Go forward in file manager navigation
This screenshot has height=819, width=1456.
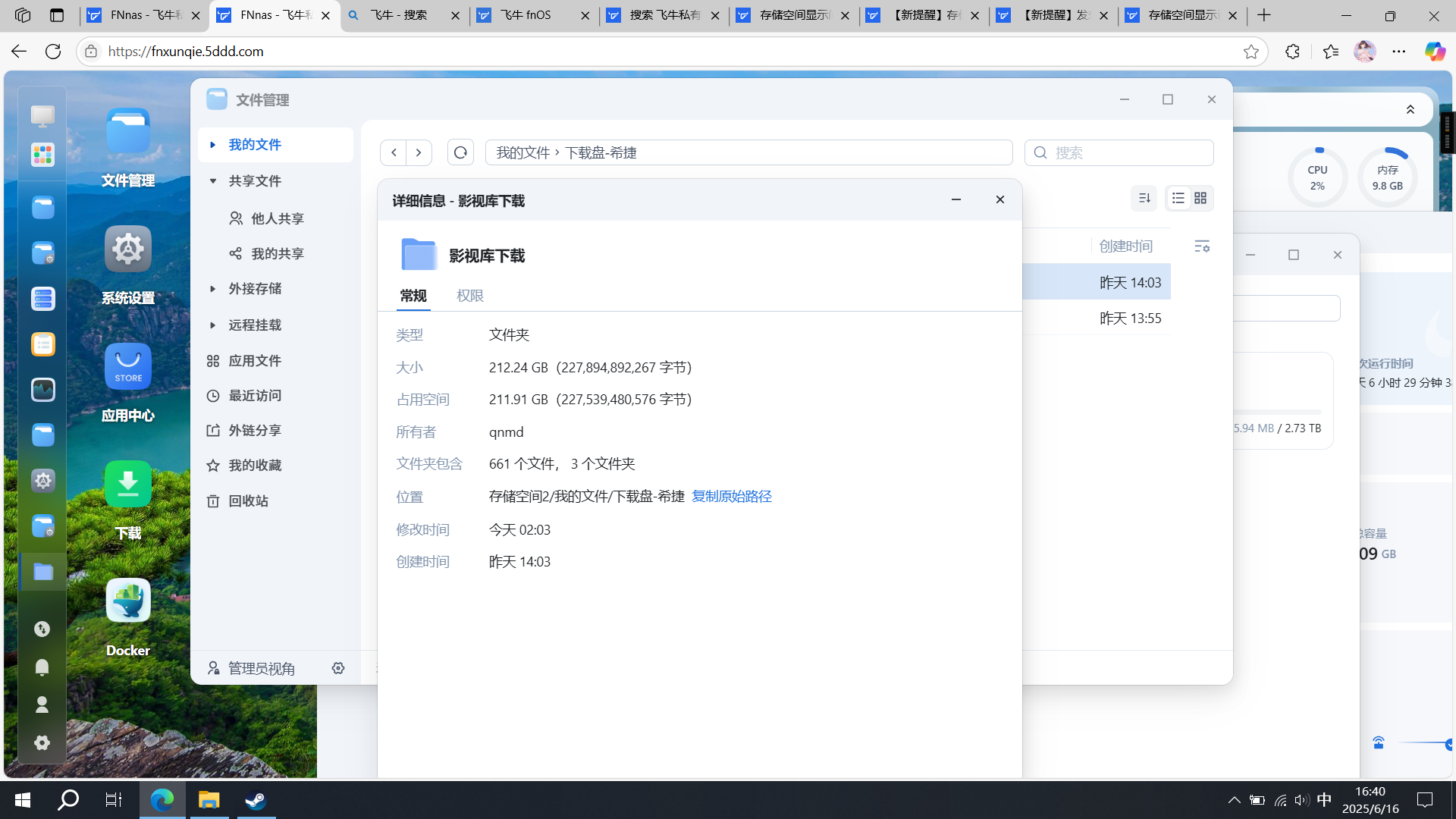tap(419, 152)
